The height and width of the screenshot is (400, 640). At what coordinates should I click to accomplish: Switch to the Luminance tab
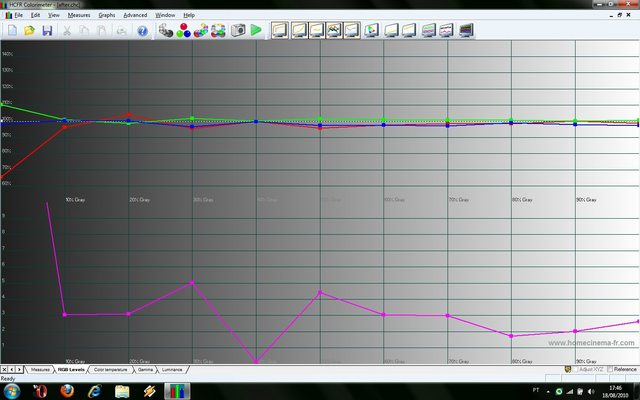[x=172, y=369]
